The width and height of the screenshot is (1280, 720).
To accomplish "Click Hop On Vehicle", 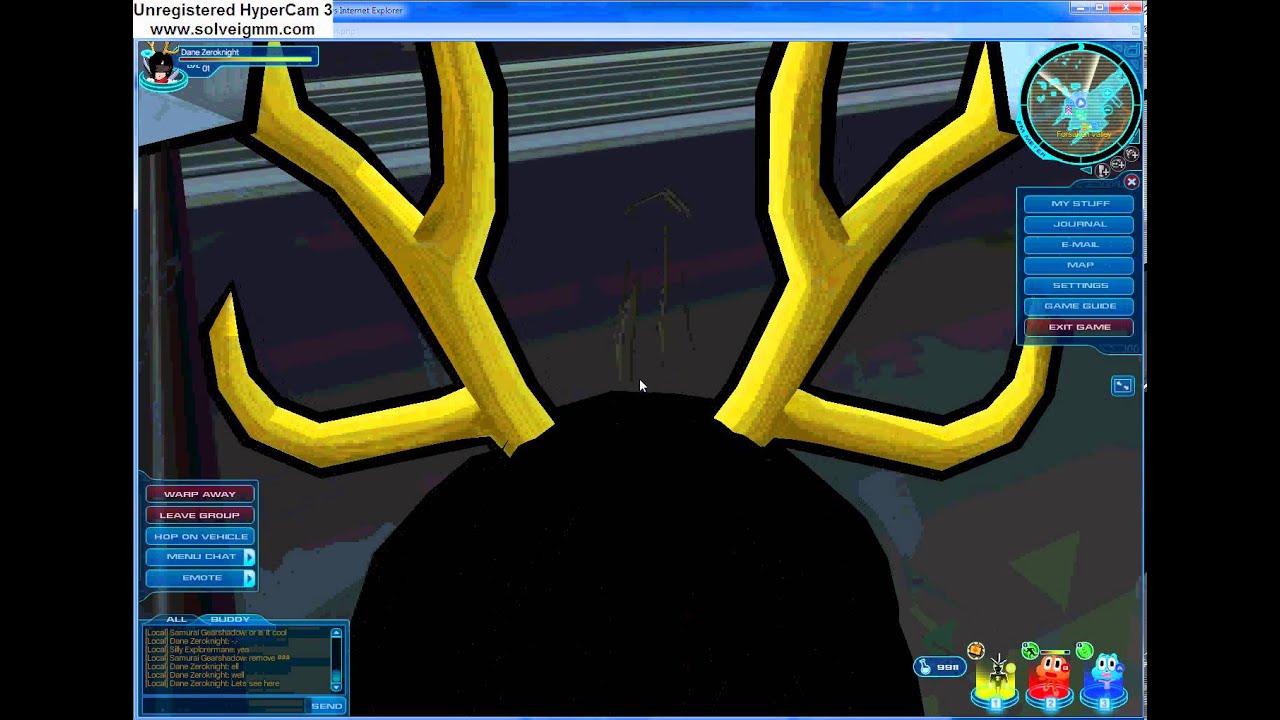I will [200, 536].
